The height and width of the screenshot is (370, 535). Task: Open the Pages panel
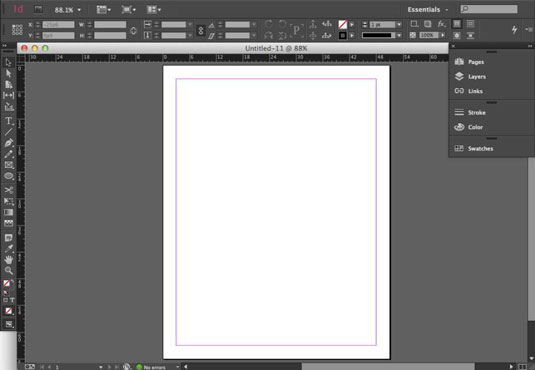[469, 62]
